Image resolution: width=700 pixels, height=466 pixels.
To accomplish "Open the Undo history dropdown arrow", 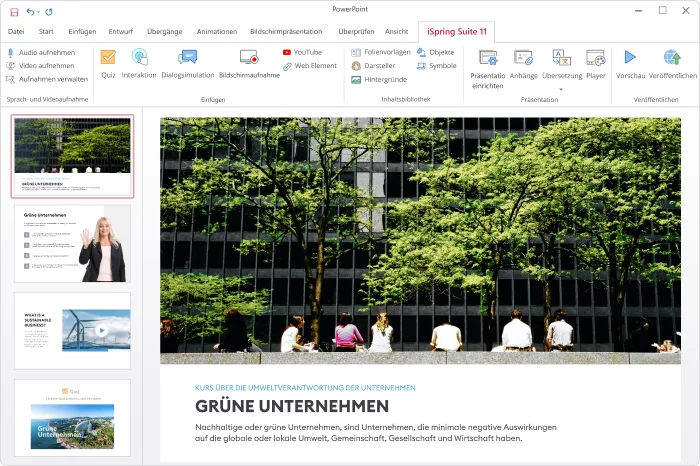I will 38,12.
